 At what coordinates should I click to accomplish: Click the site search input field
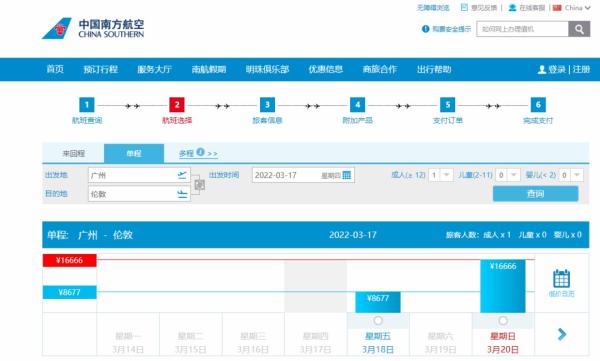click(x=522, y=29)
